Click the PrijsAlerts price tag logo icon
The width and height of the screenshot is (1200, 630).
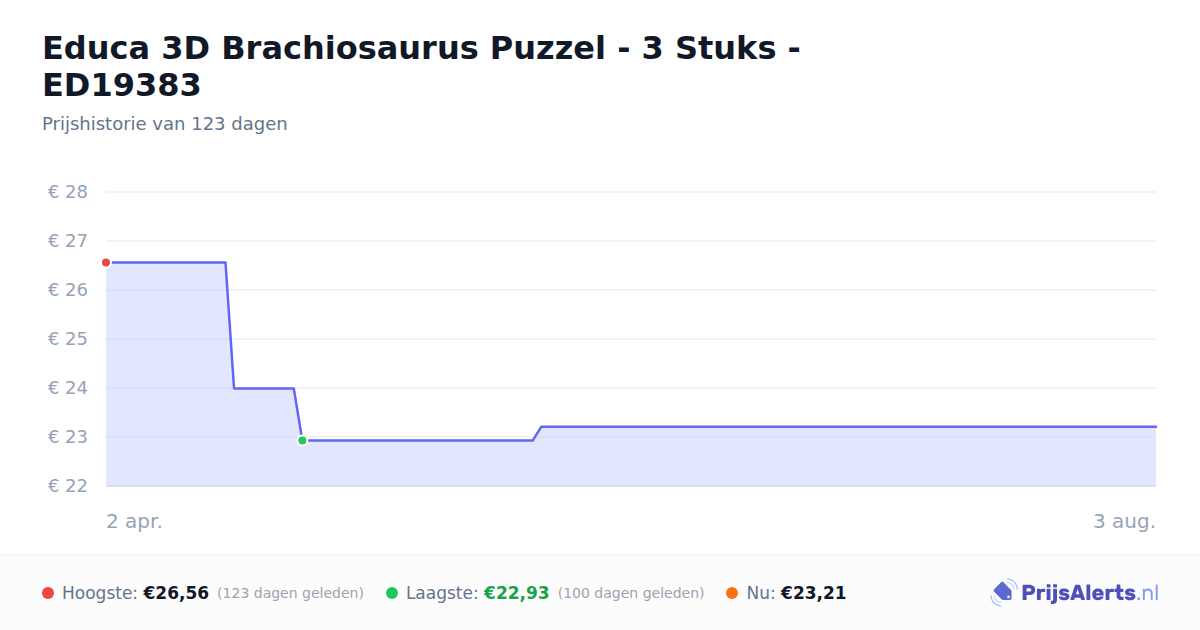point(1003,593)
